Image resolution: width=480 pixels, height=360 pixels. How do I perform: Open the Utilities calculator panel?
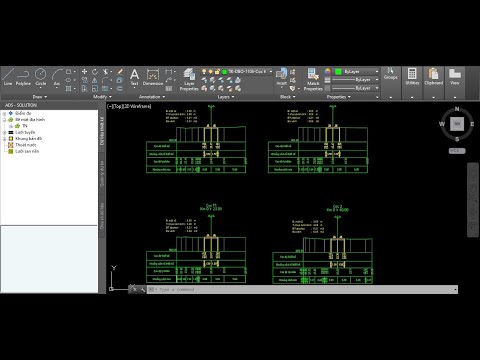(412, 77)
